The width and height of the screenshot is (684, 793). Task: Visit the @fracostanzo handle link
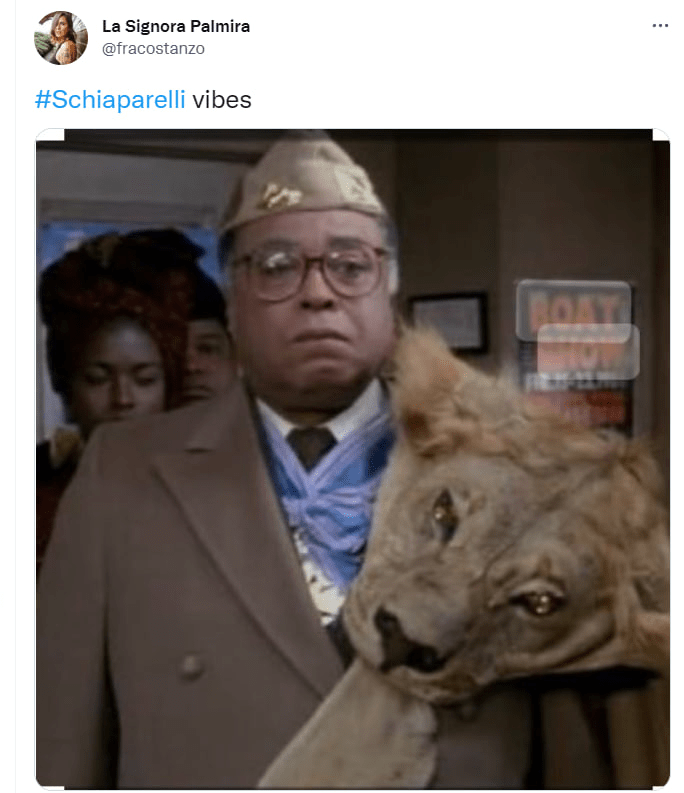(x=153, y=49)
